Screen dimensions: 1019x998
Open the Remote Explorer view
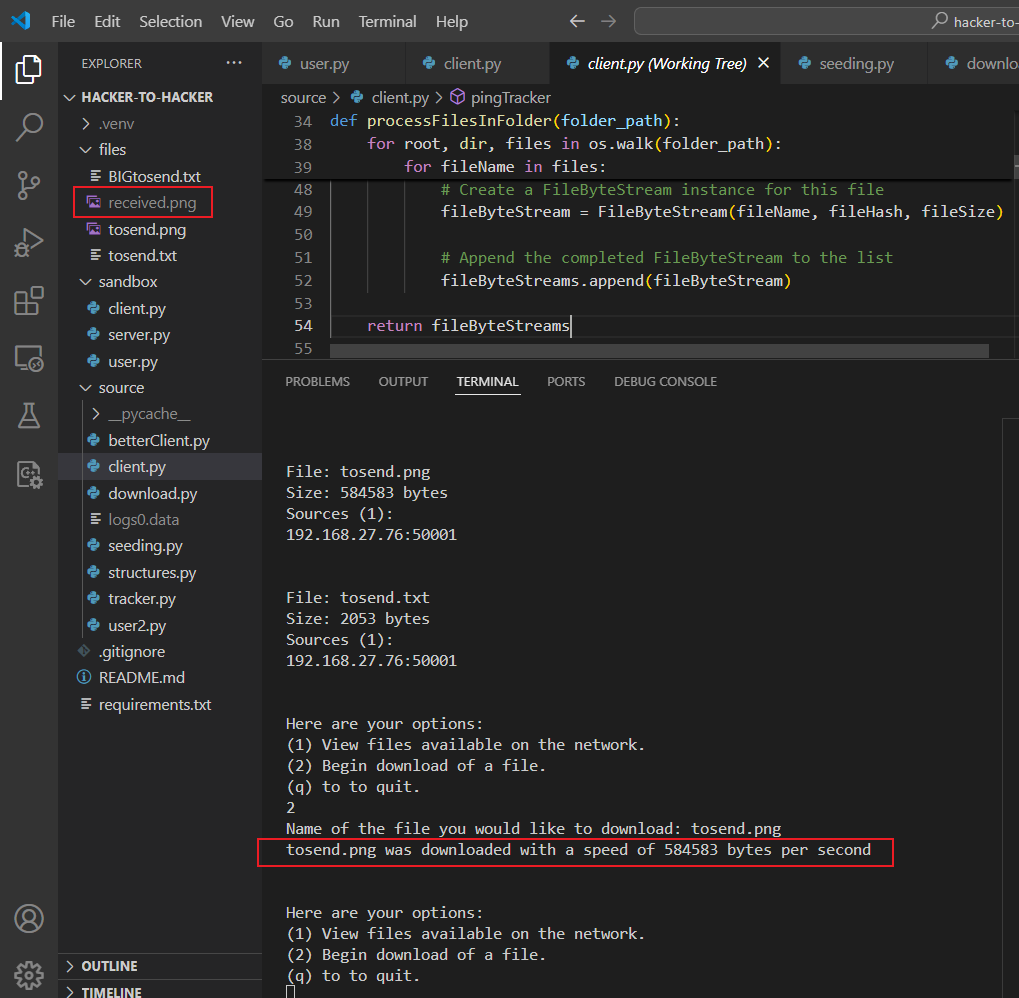29,358
